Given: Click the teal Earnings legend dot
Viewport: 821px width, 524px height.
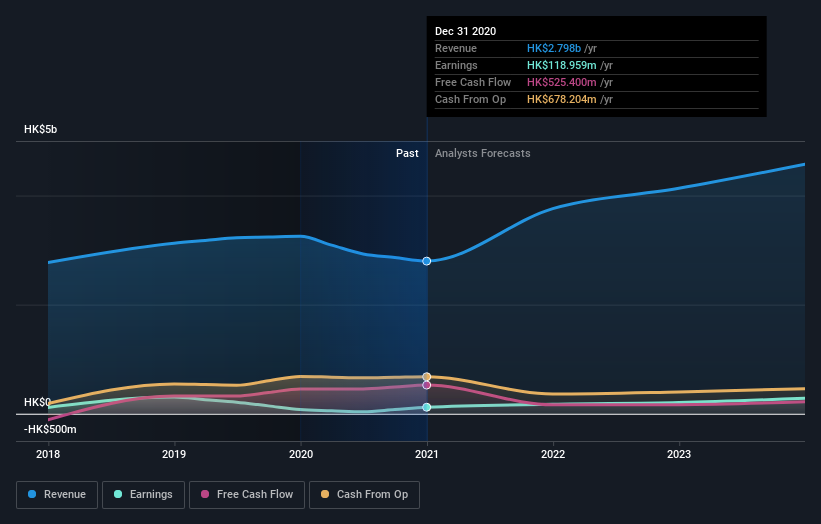Looking at the screenshot, I should [x=118, y=494].
